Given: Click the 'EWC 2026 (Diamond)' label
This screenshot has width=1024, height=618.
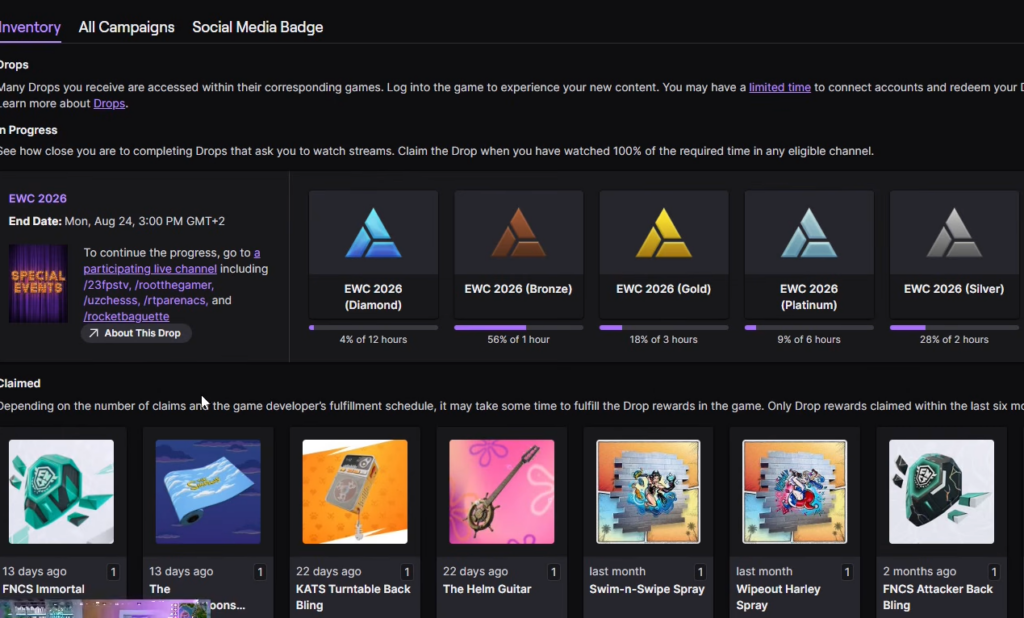Looking at the screenshot, I should [x=373, y=297].
